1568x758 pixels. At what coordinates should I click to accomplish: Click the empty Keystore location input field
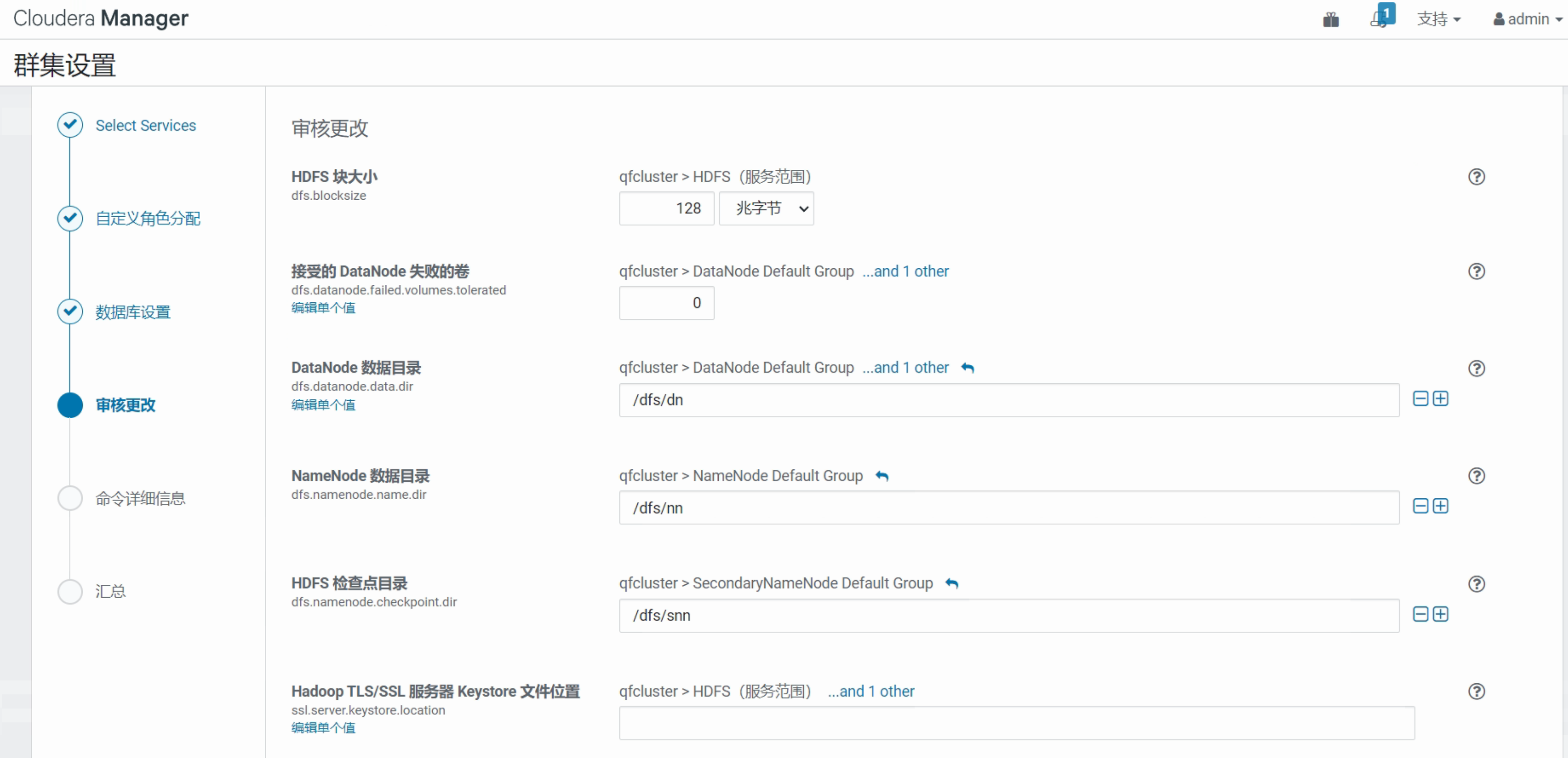(x=1016, y=723)
